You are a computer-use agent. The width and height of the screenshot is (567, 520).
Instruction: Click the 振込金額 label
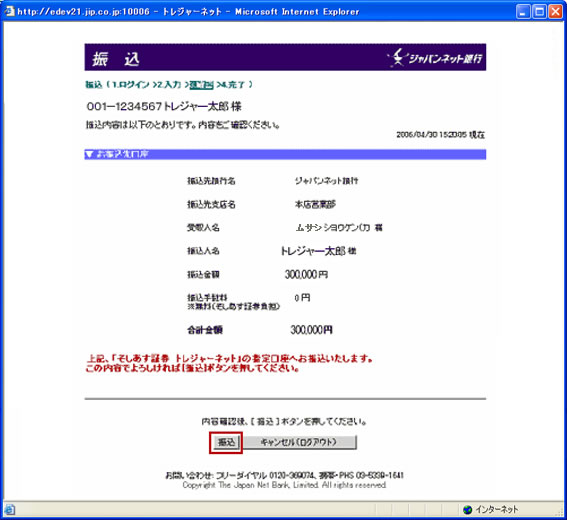click(x=203, y=274)
